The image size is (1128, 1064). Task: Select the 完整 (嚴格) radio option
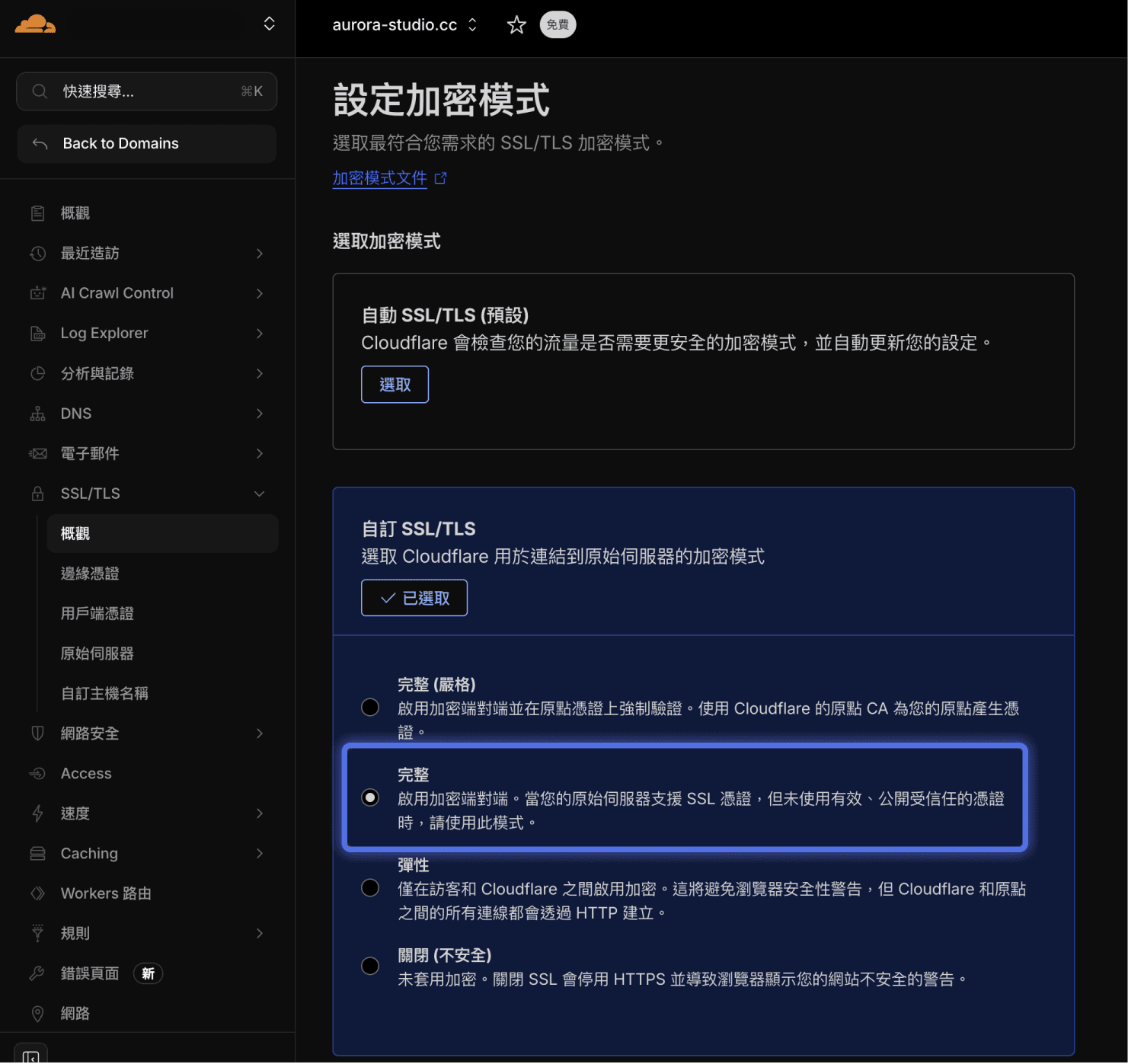370,708
